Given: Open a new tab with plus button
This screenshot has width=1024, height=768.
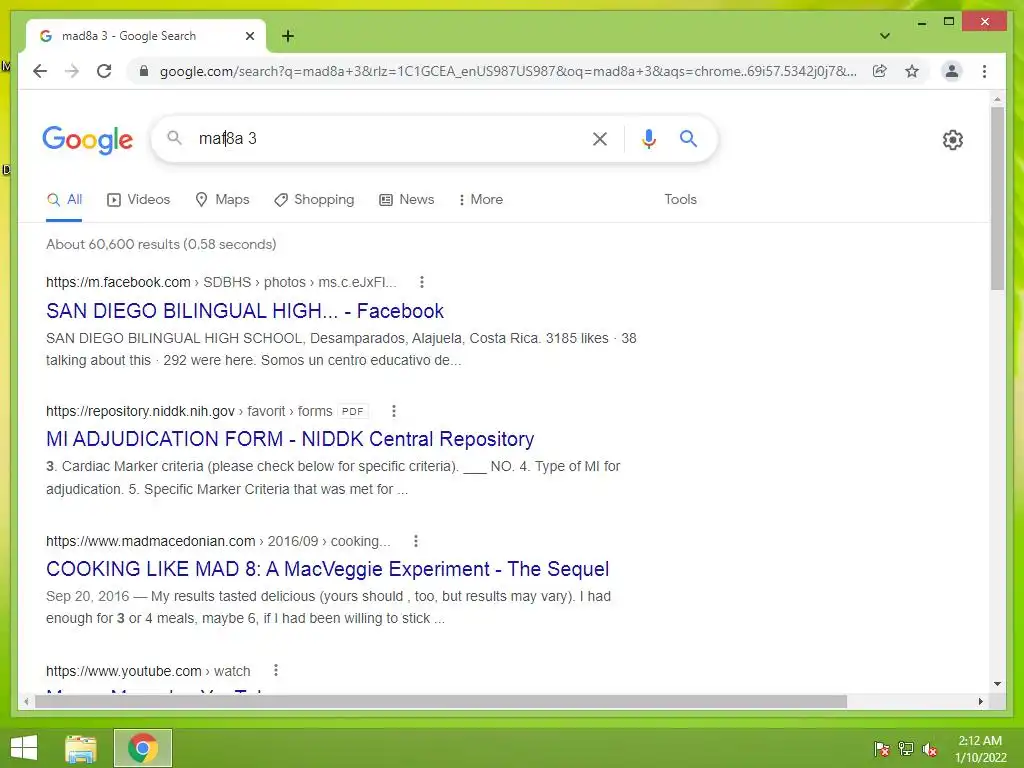Looking at the screenshot, I should pyautogui.click(x=287, y=36).
